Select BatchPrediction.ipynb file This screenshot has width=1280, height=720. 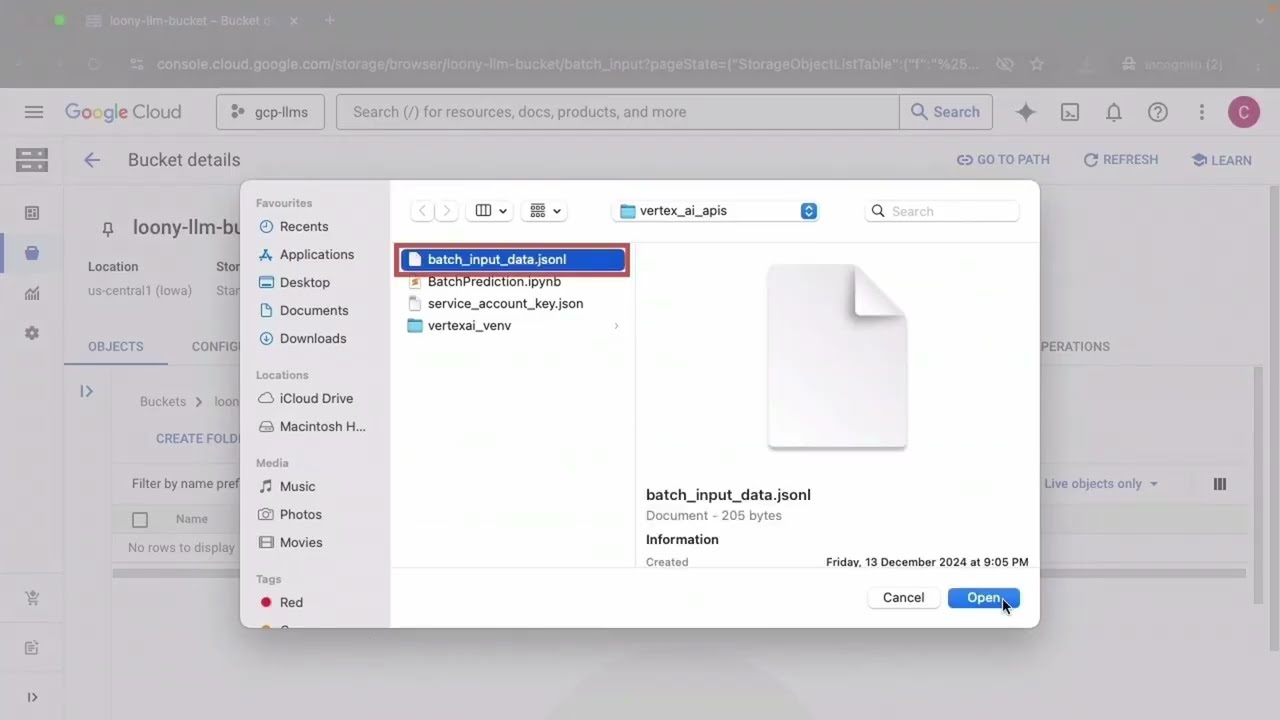click(x=494, y=282)
